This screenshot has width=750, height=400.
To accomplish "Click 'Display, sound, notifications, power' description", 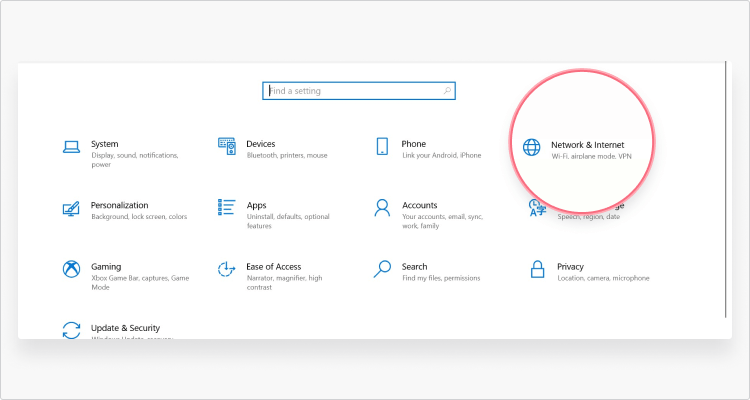I will pyautogui.click(x=135, y=160).
